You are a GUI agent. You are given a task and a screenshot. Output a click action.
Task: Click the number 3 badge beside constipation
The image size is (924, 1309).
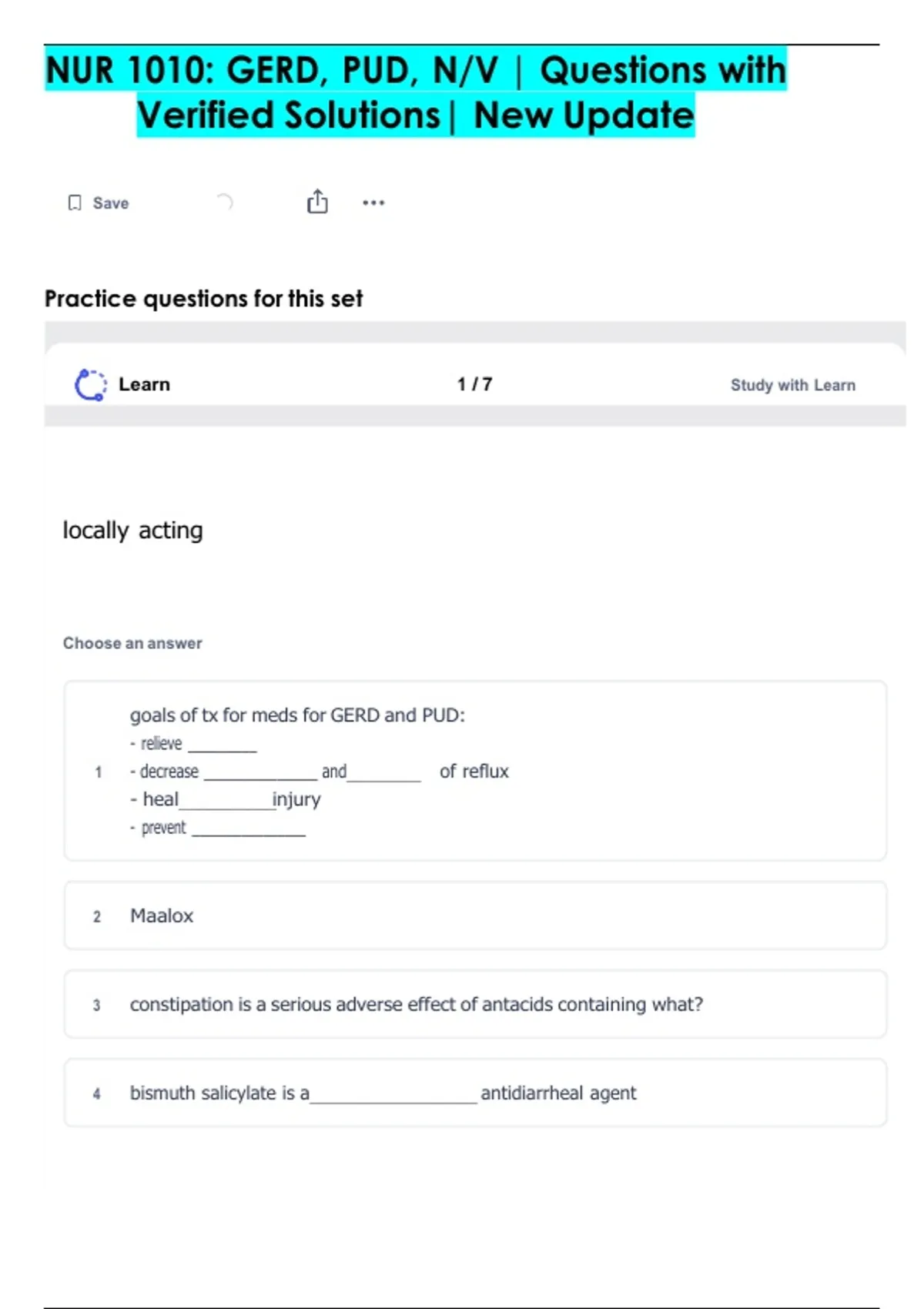tap(96, 1005)
